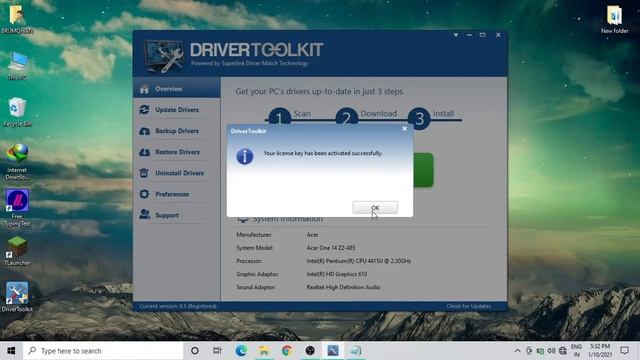Screen dimensions: 640x360
Task: Select Internet Download Manager desktop icon
Action: click(17, 162)
